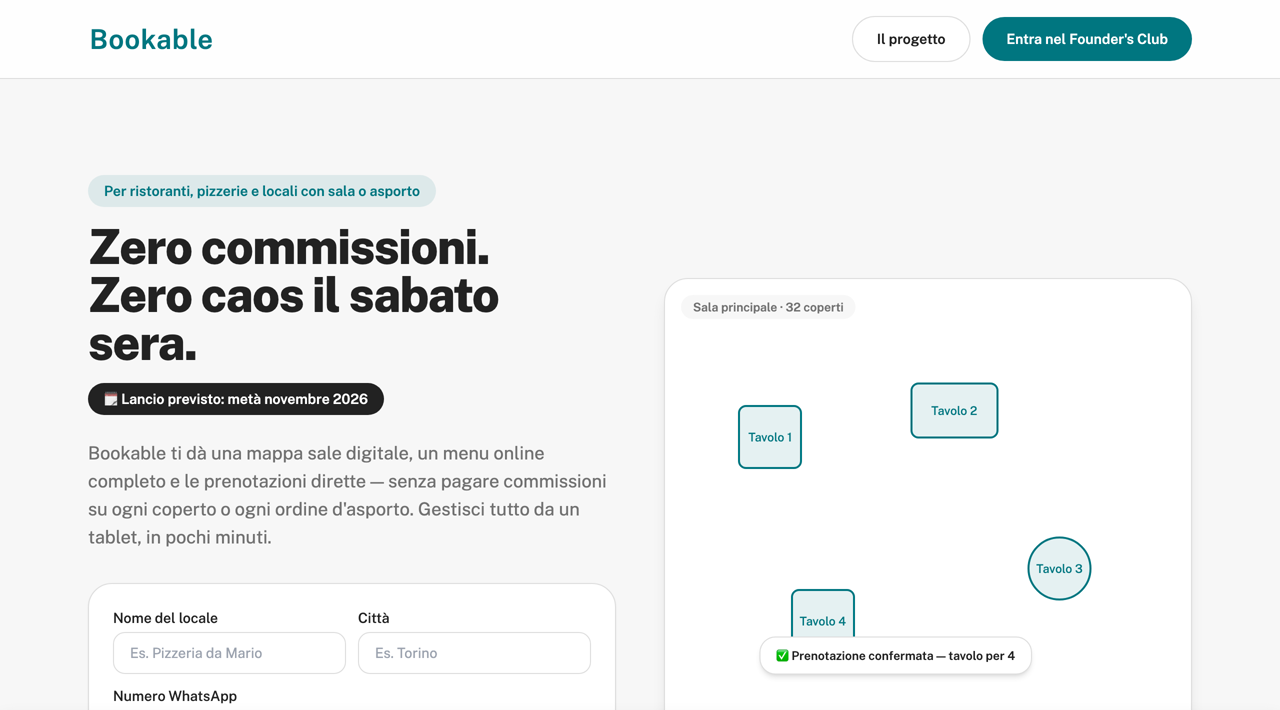Click the Sala principale 32 coperti label

click(768, 307)
